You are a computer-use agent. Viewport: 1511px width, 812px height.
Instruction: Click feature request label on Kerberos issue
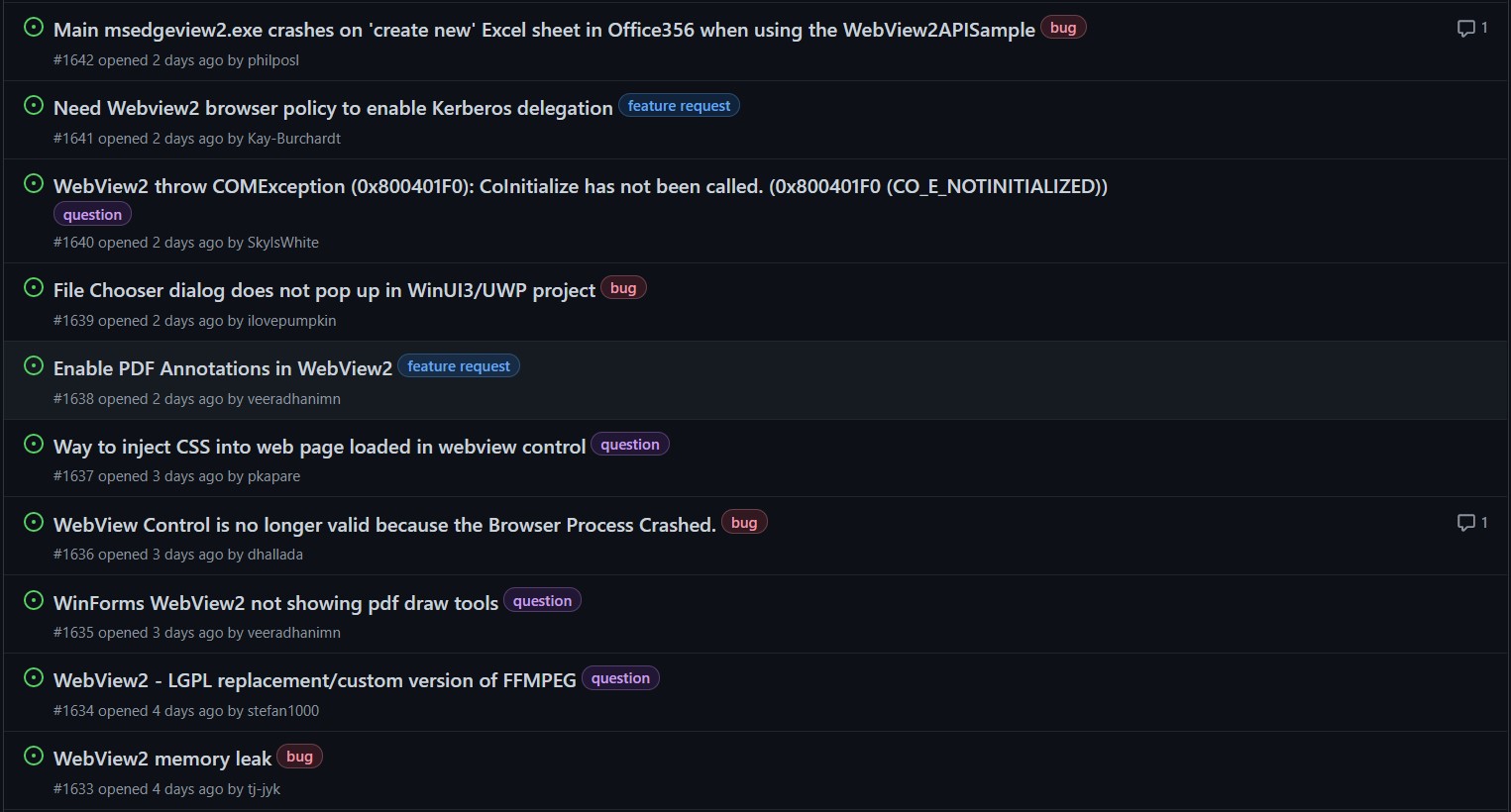click(x=679, y=106)
